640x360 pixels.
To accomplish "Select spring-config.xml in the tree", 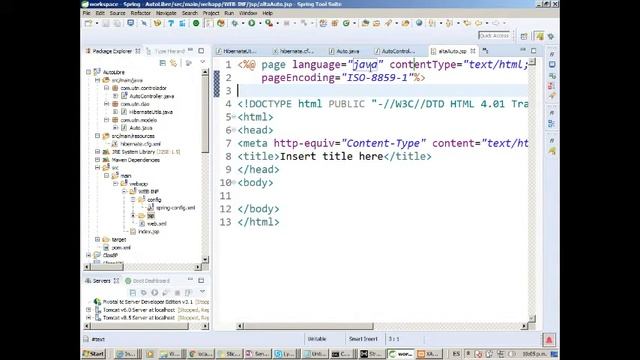I will (176, 208).
